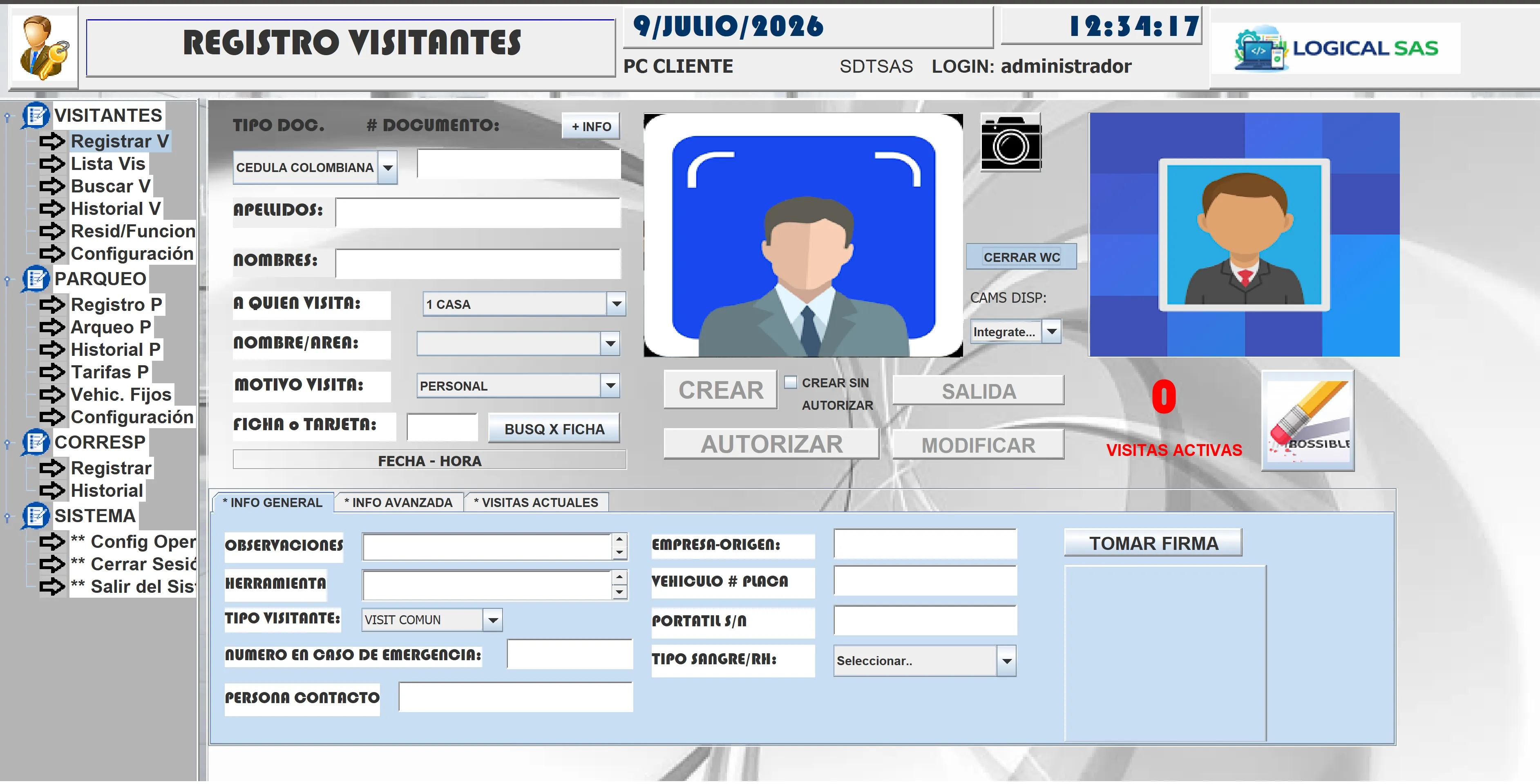Collapse the CORRESP tree node

7,443
